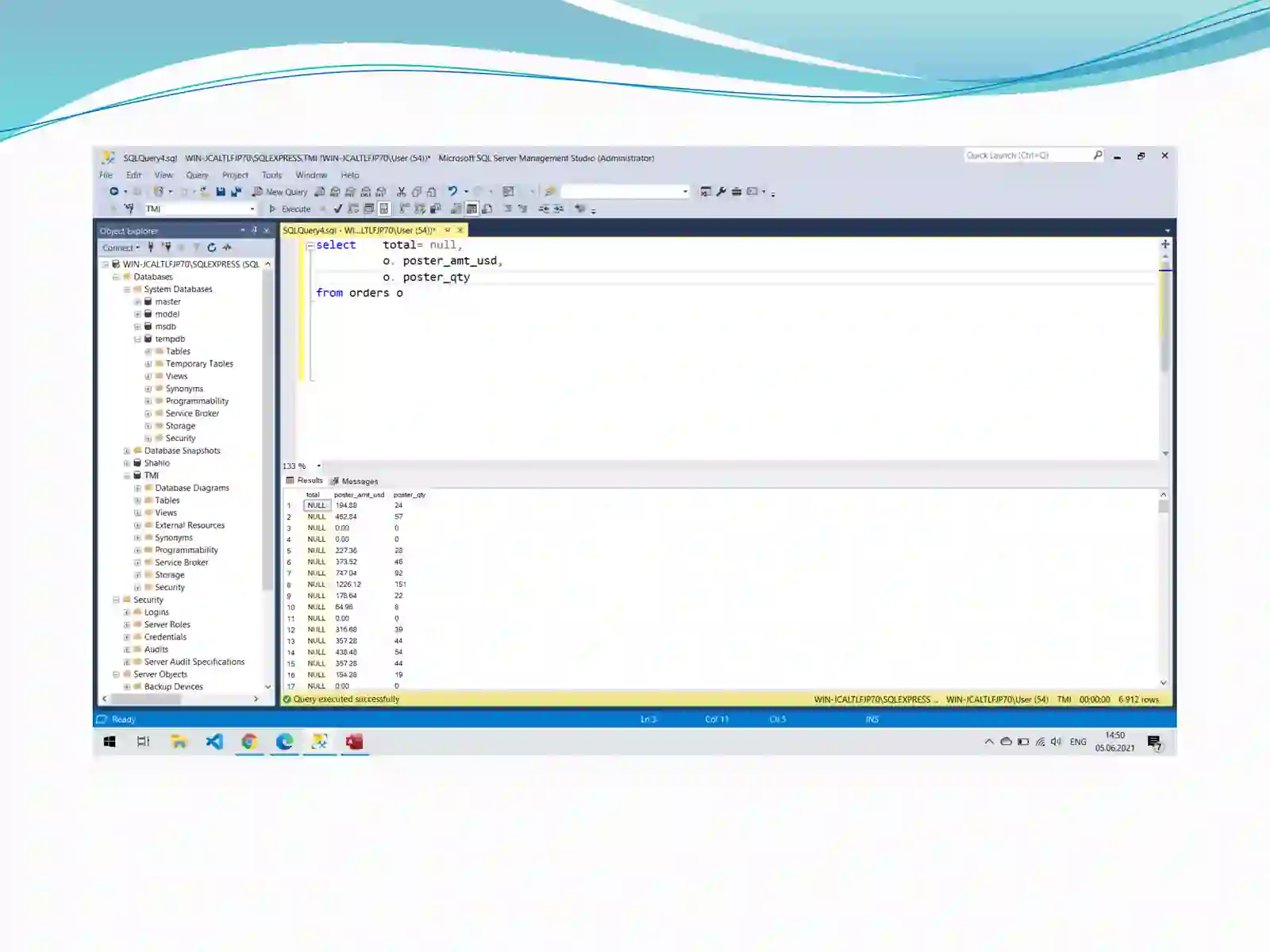
Task: Click the 1226.12 value in results
Action: pyautogui.click(x=348, y=585)
